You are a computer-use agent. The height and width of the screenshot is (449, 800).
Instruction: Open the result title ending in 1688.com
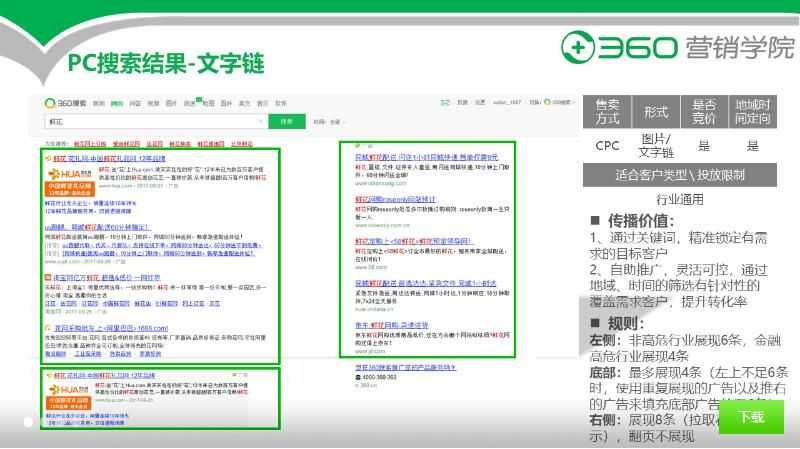[111, 328]
